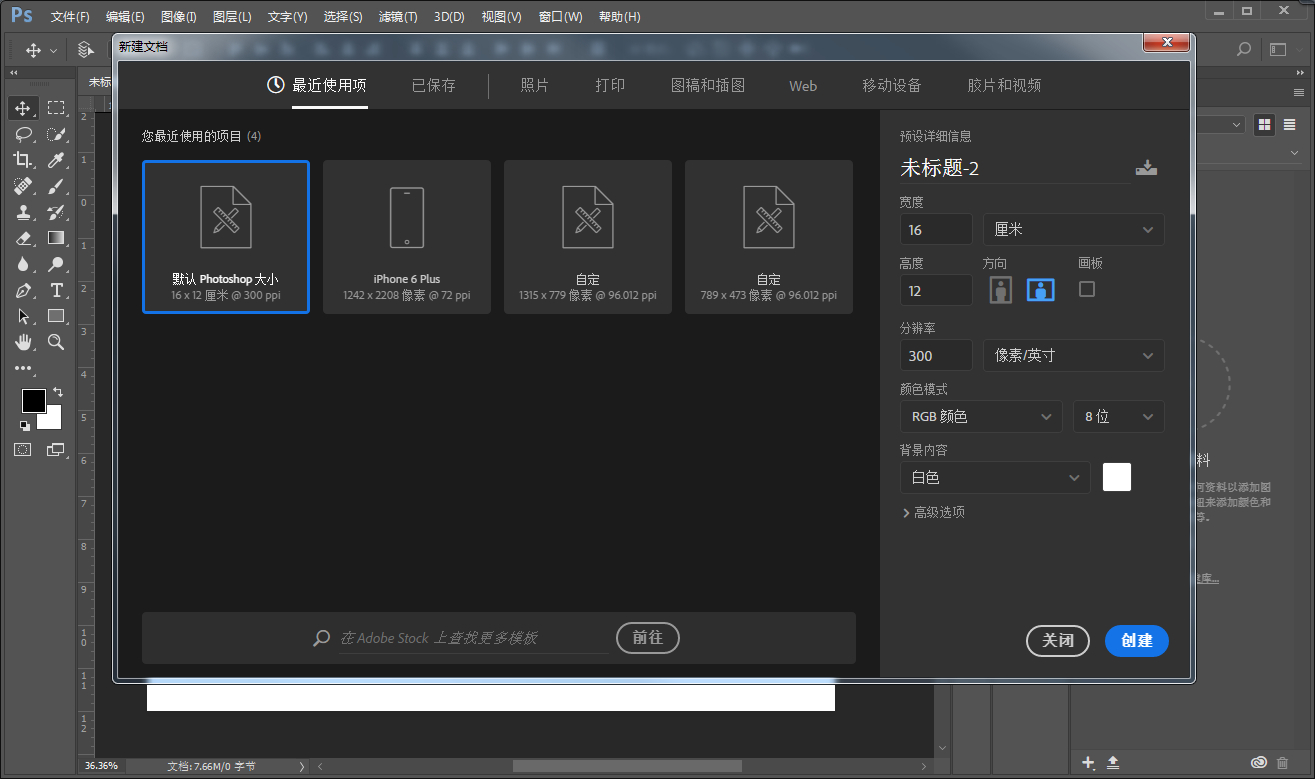Image resolution: width=1315 pixels, height=779 pixels.
Task: Choose the Spot Healing Brush tool
Action: (24, 186)
